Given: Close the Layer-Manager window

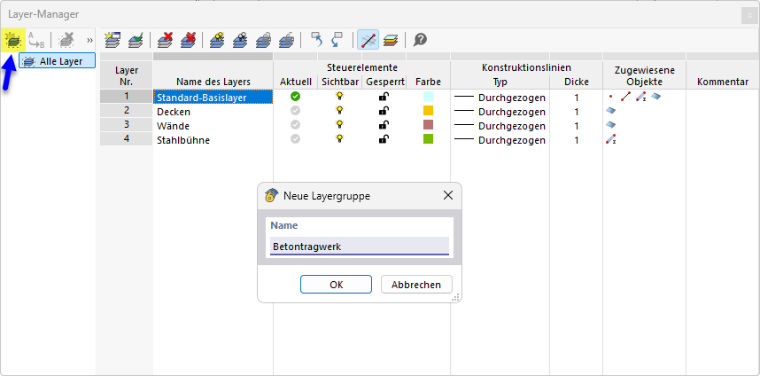Looking at the screenshot, I should coord(749,16).
